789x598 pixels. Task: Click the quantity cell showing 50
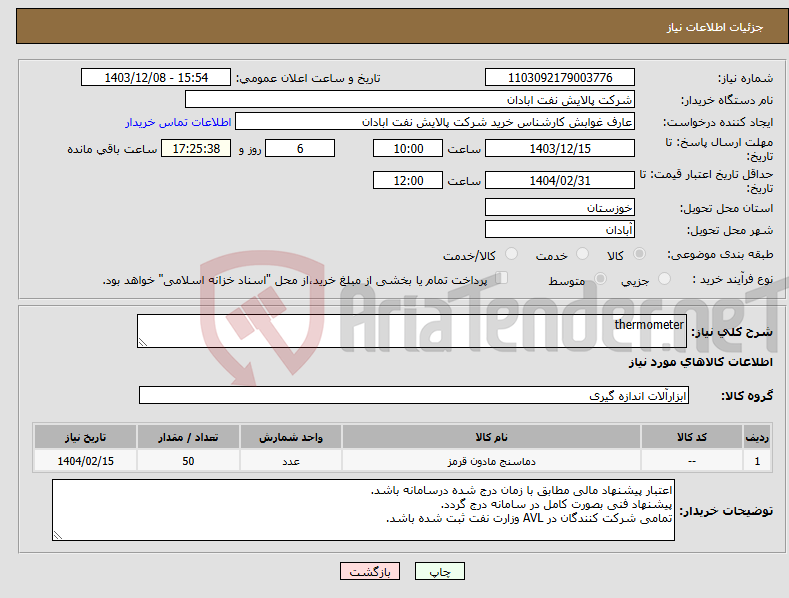point(188,461)
